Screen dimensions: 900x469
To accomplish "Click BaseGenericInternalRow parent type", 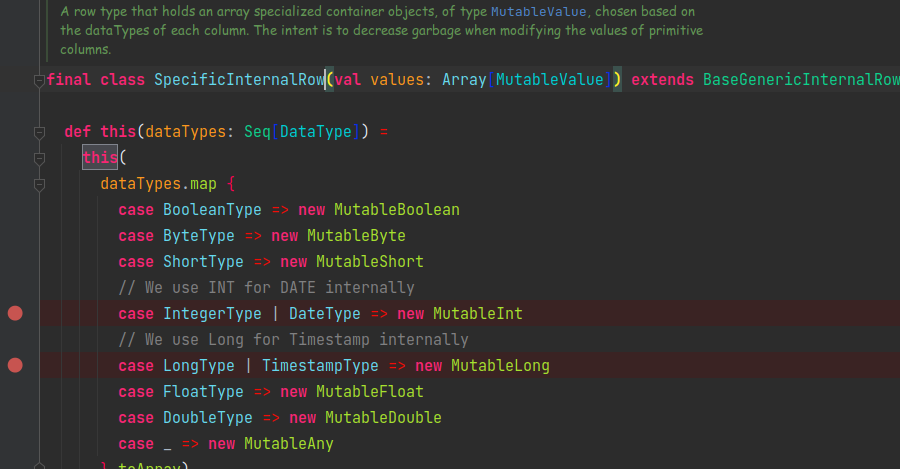I will tap(801, 79).
